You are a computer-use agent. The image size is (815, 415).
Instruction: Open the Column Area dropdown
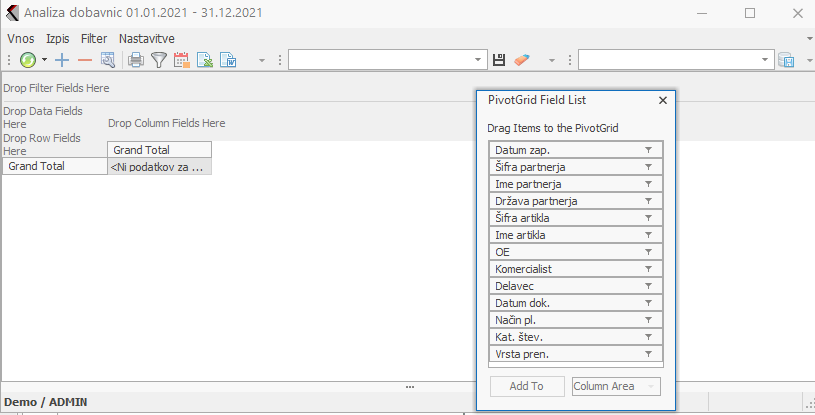[616, 386]
